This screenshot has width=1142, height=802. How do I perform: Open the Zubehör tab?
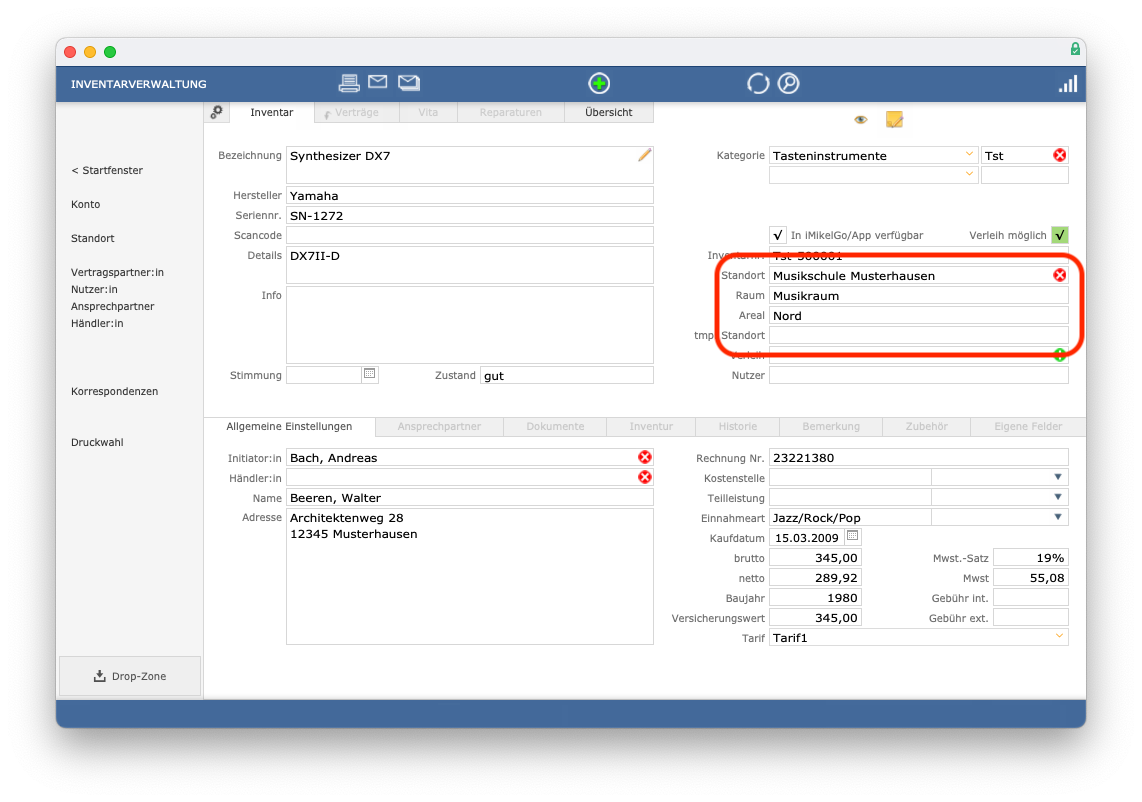[926, 426]
